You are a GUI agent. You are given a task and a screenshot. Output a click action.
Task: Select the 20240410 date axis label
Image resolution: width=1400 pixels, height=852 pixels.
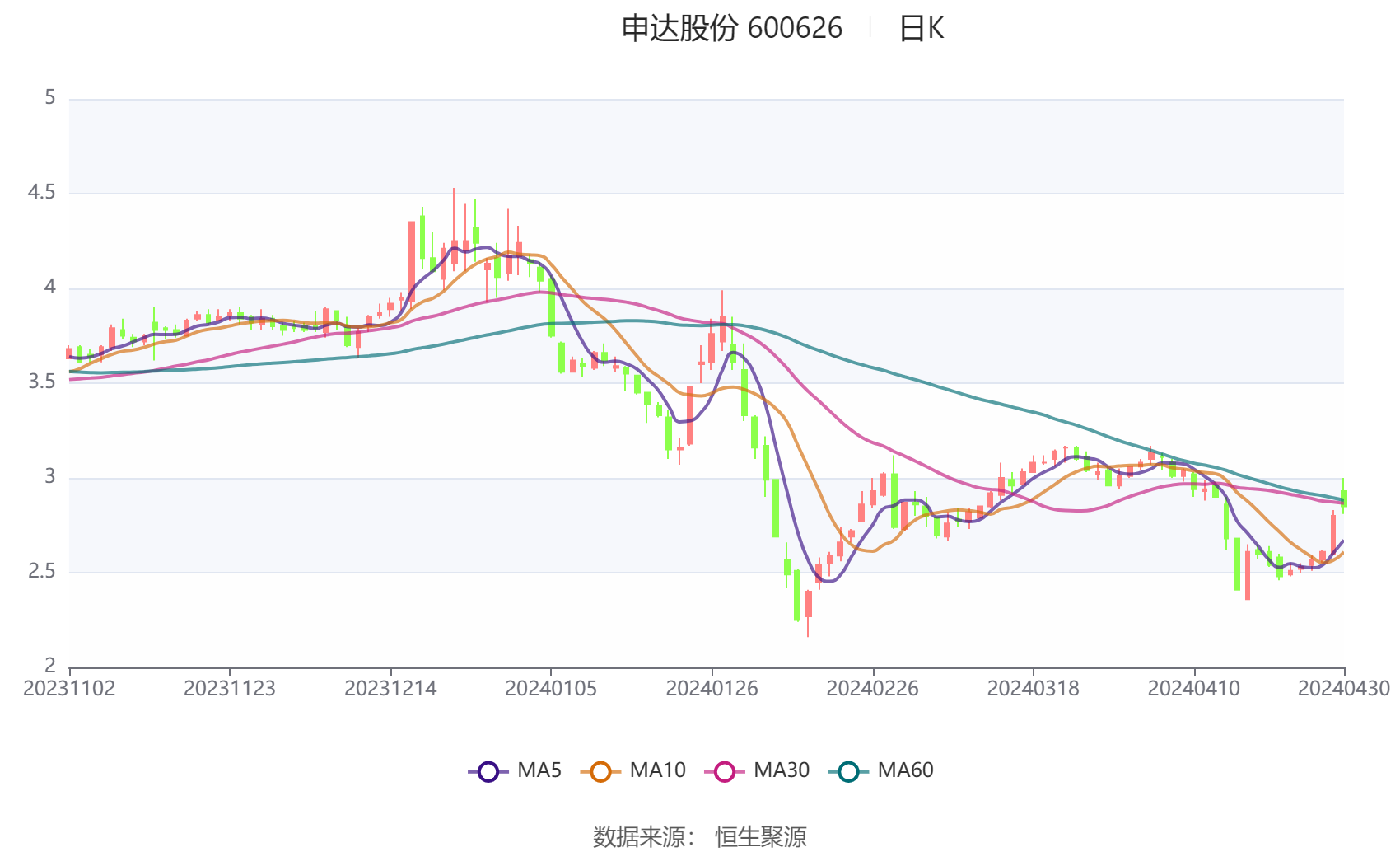(1193, 688)
